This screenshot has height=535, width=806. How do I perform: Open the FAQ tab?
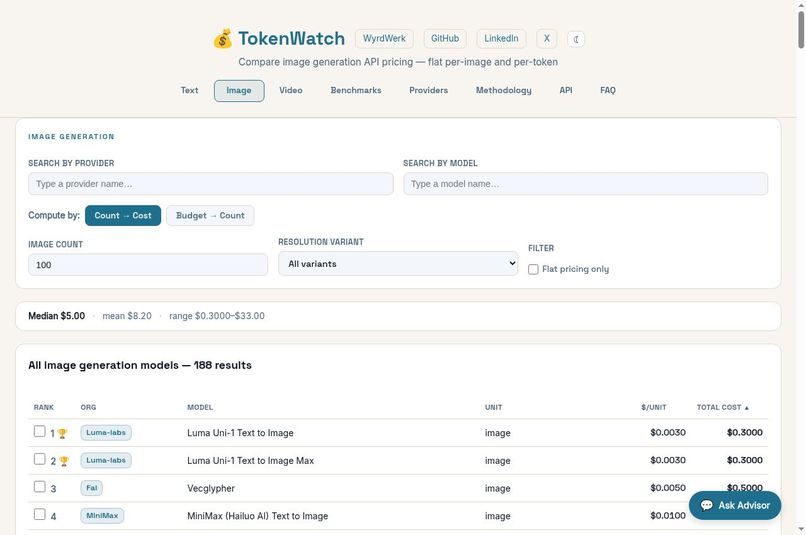(x=608, y=90)
